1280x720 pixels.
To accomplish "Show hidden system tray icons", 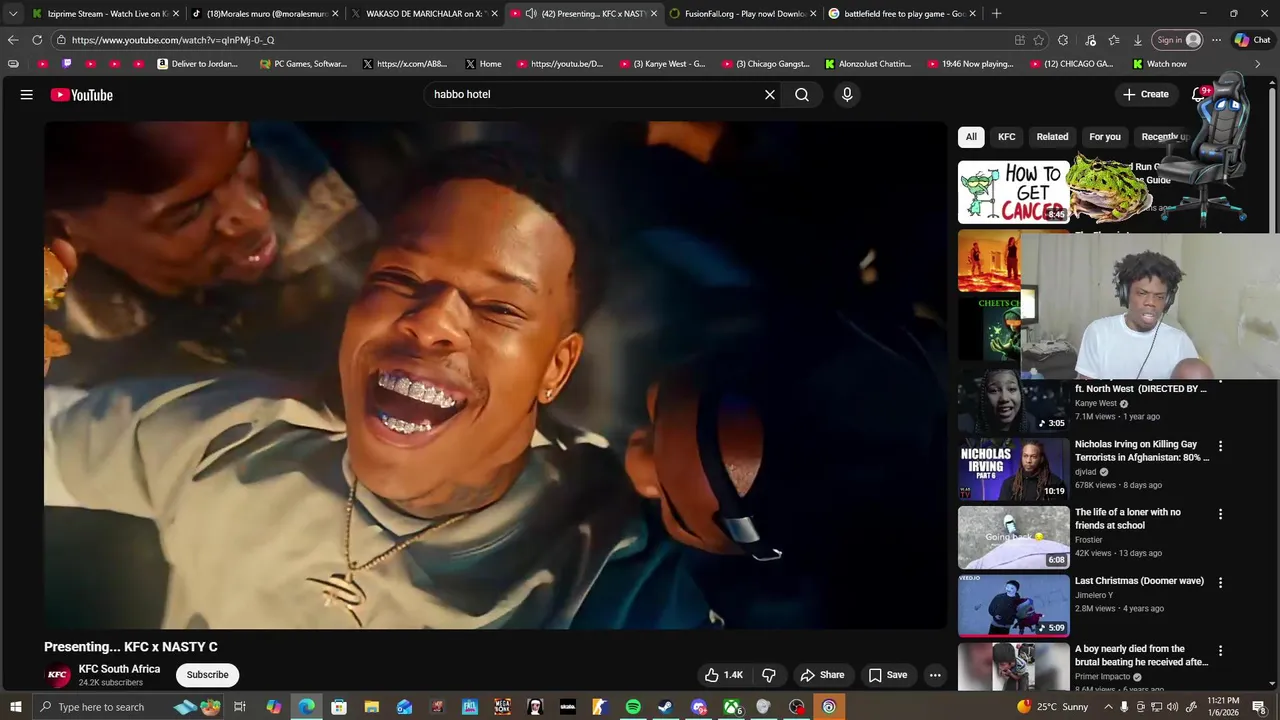I will (x=1108, y=707).
